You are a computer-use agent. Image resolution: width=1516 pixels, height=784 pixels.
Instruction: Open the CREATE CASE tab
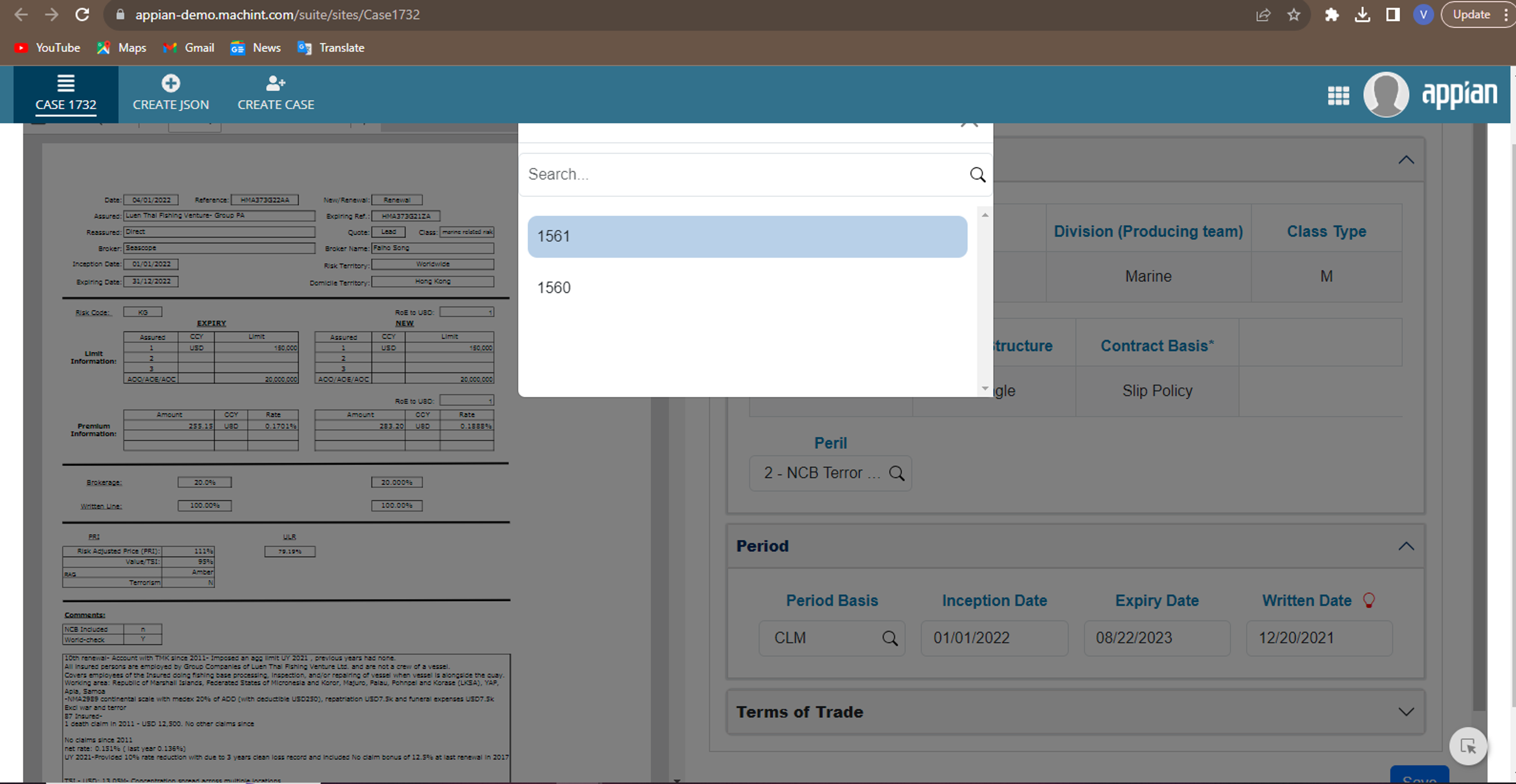click(x=276, y=94)
